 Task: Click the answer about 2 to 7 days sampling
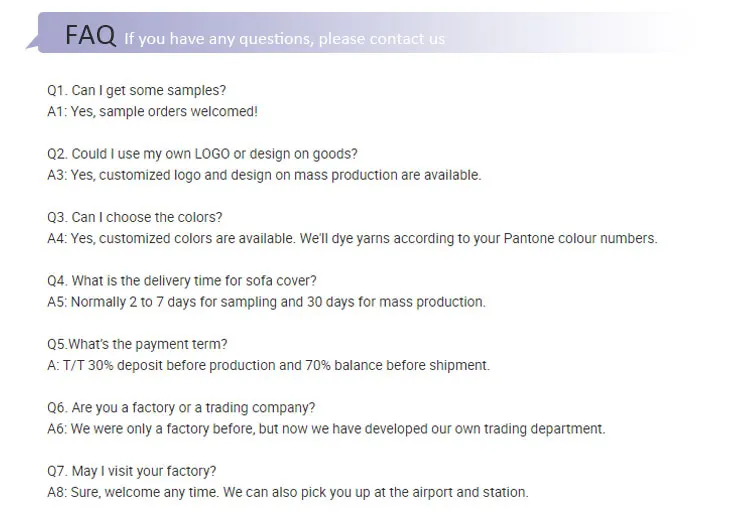tap(266, 302)
